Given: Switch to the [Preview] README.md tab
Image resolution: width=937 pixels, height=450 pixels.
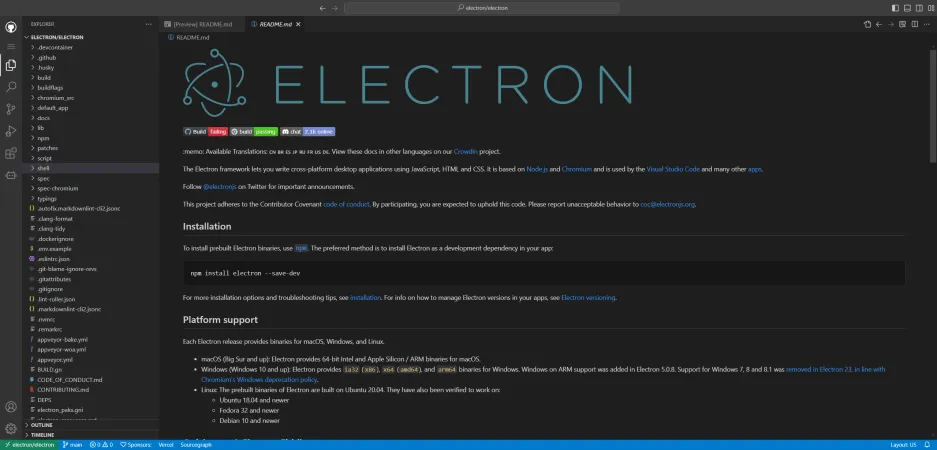Looking at the screenshot, I should point(203,25).
